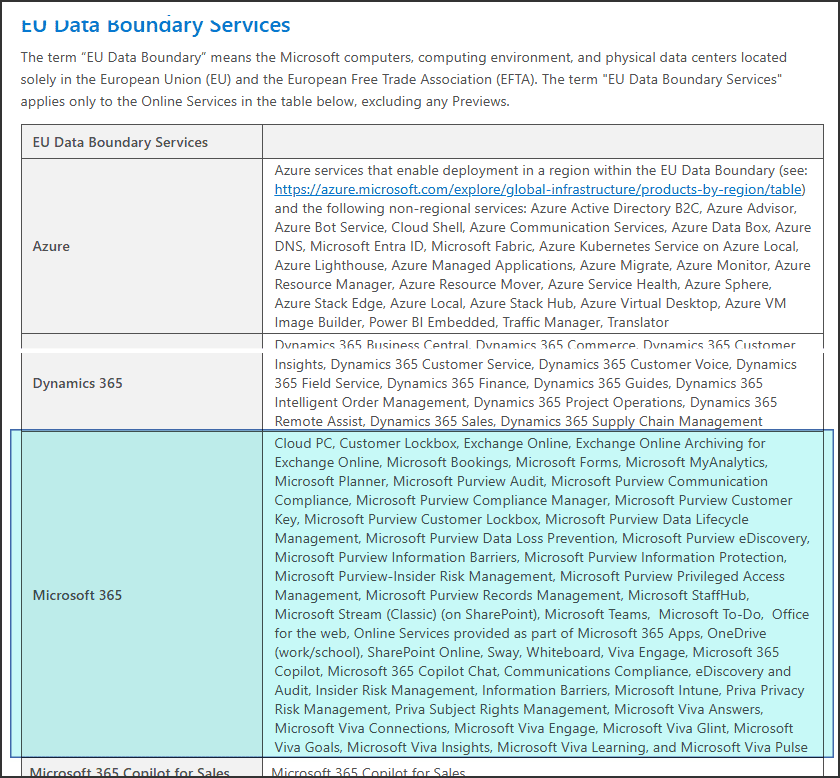Click the Dynamics 365 row label
The height and width of the screenshot is (778, 840).
click(x=79, y=383)
